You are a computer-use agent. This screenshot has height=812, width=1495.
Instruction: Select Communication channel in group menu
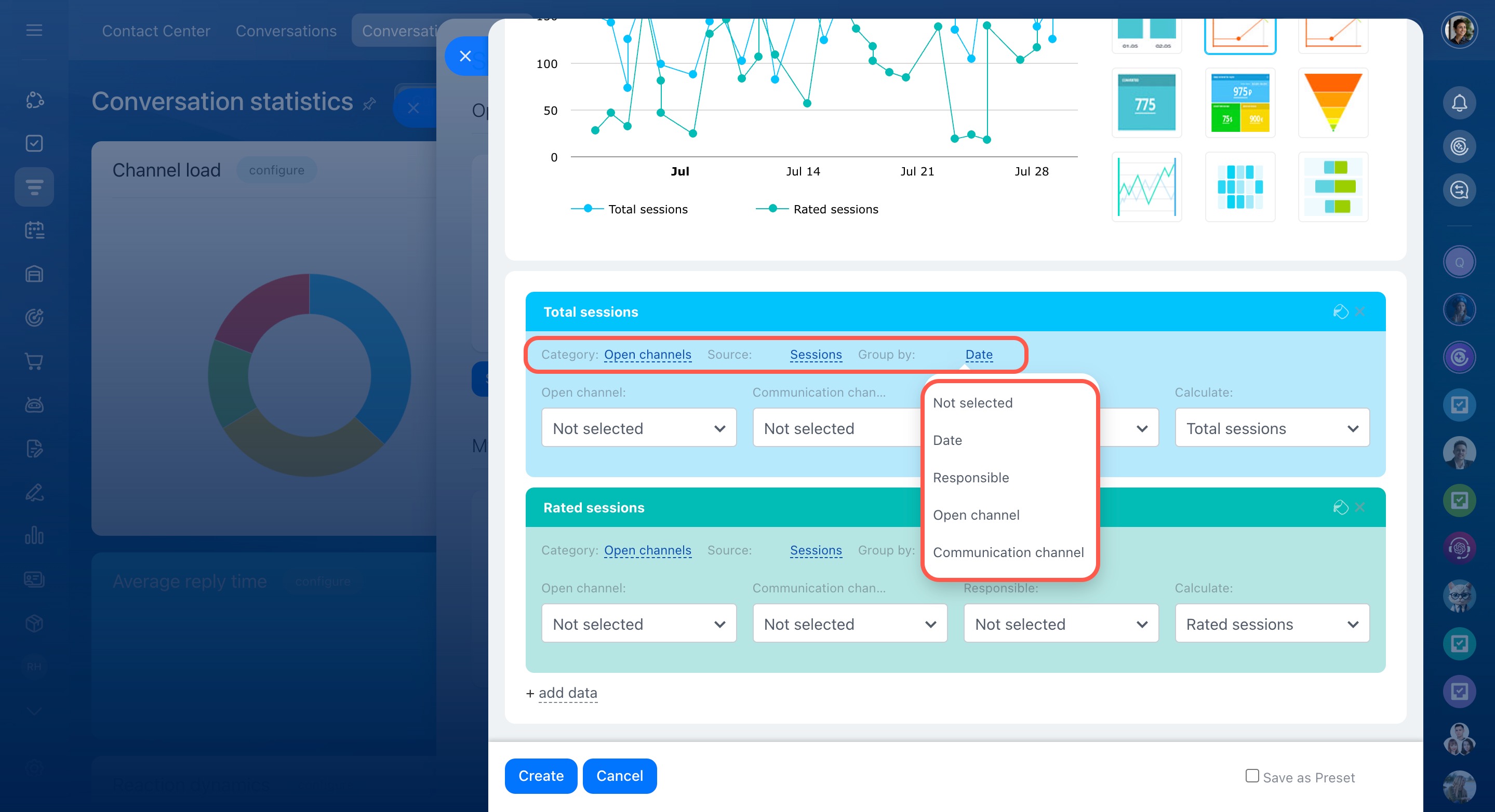point(1008,552)
